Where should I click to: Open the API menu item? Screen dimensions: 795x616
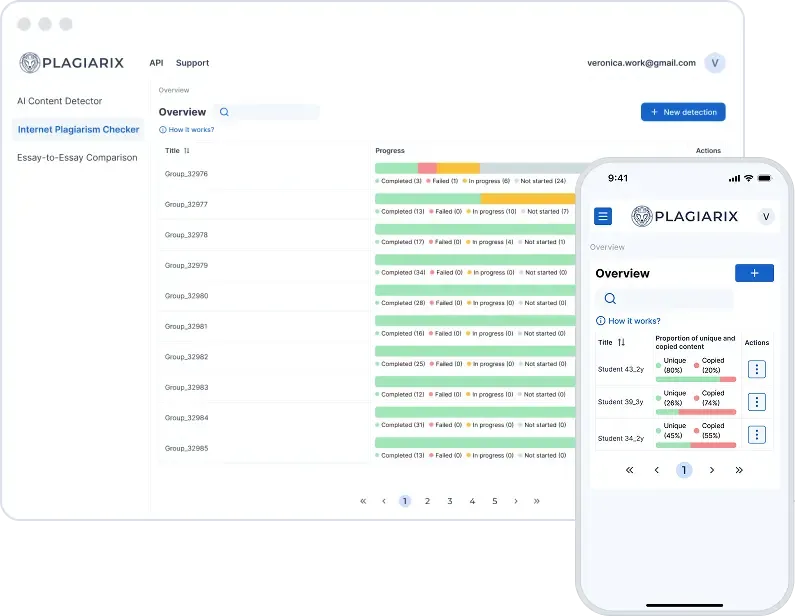pos(156,63)
